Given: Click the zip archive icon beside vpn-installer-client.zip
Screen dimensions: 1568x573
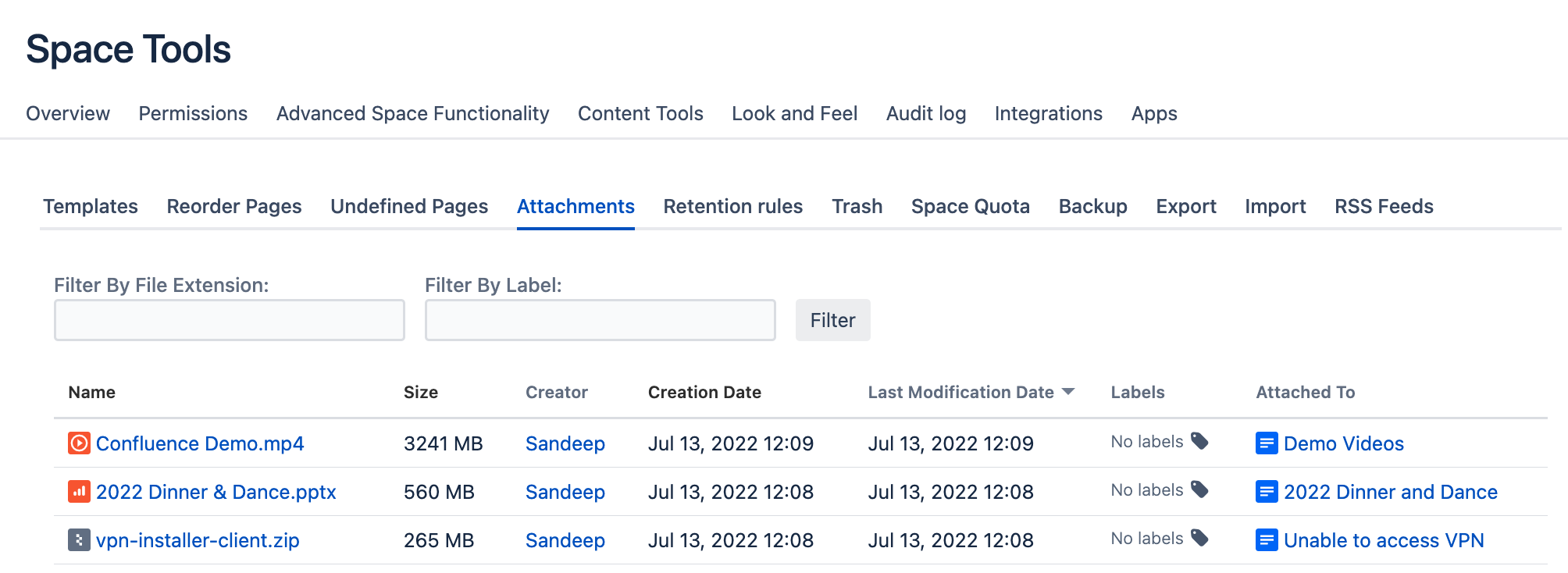Looking at the screenshot, I should tap(79, 540).
